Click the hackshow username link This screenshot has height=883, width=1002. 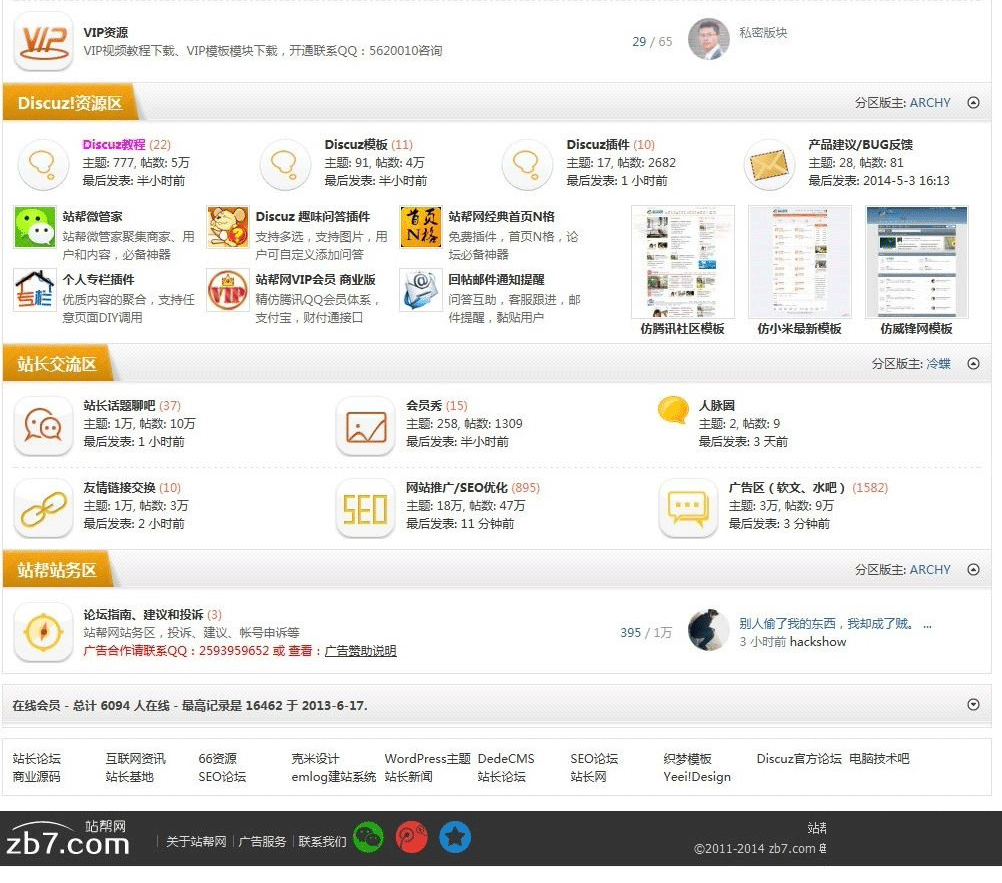[818, 641]
